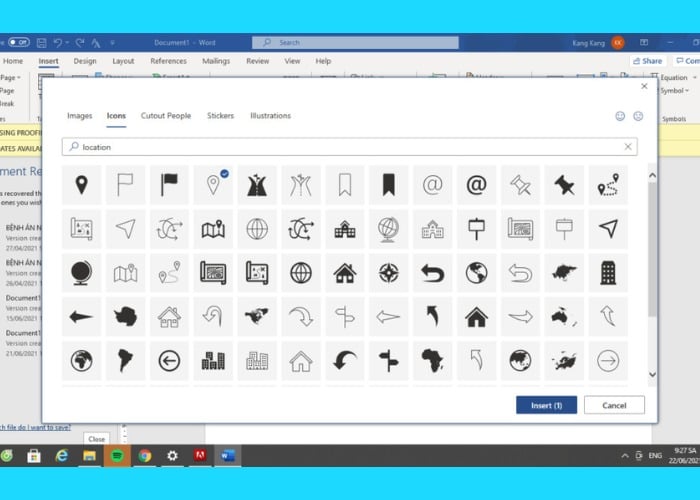700x500 pixels.
Task: Deselect the checked outline location pin icon
Action: click(213, 185)
